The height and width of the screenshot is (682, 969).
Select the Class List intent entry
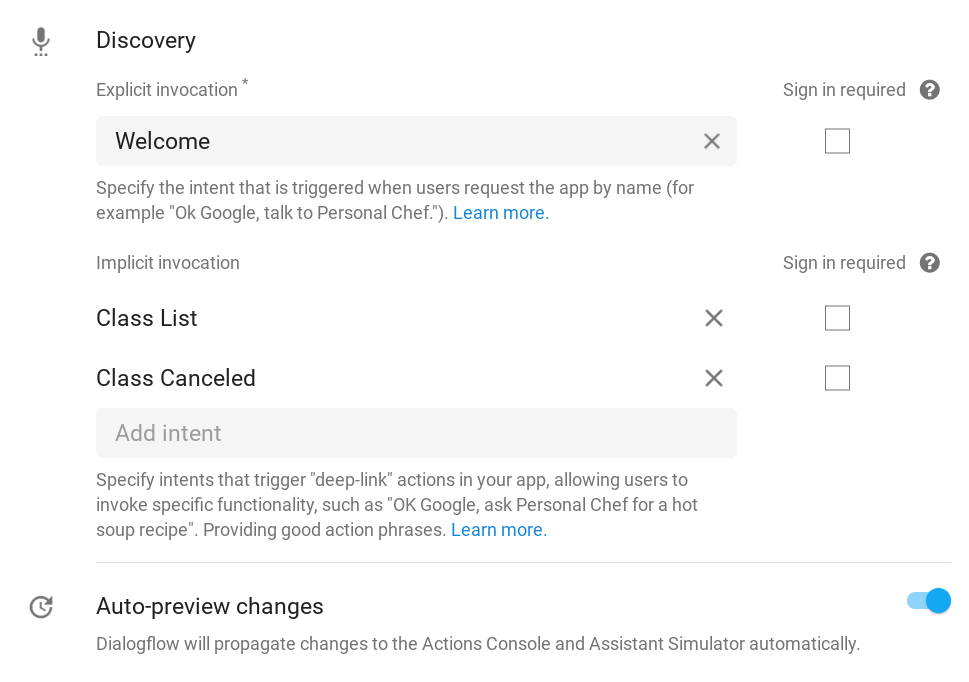pyautogui.click(x=147, y=318)
